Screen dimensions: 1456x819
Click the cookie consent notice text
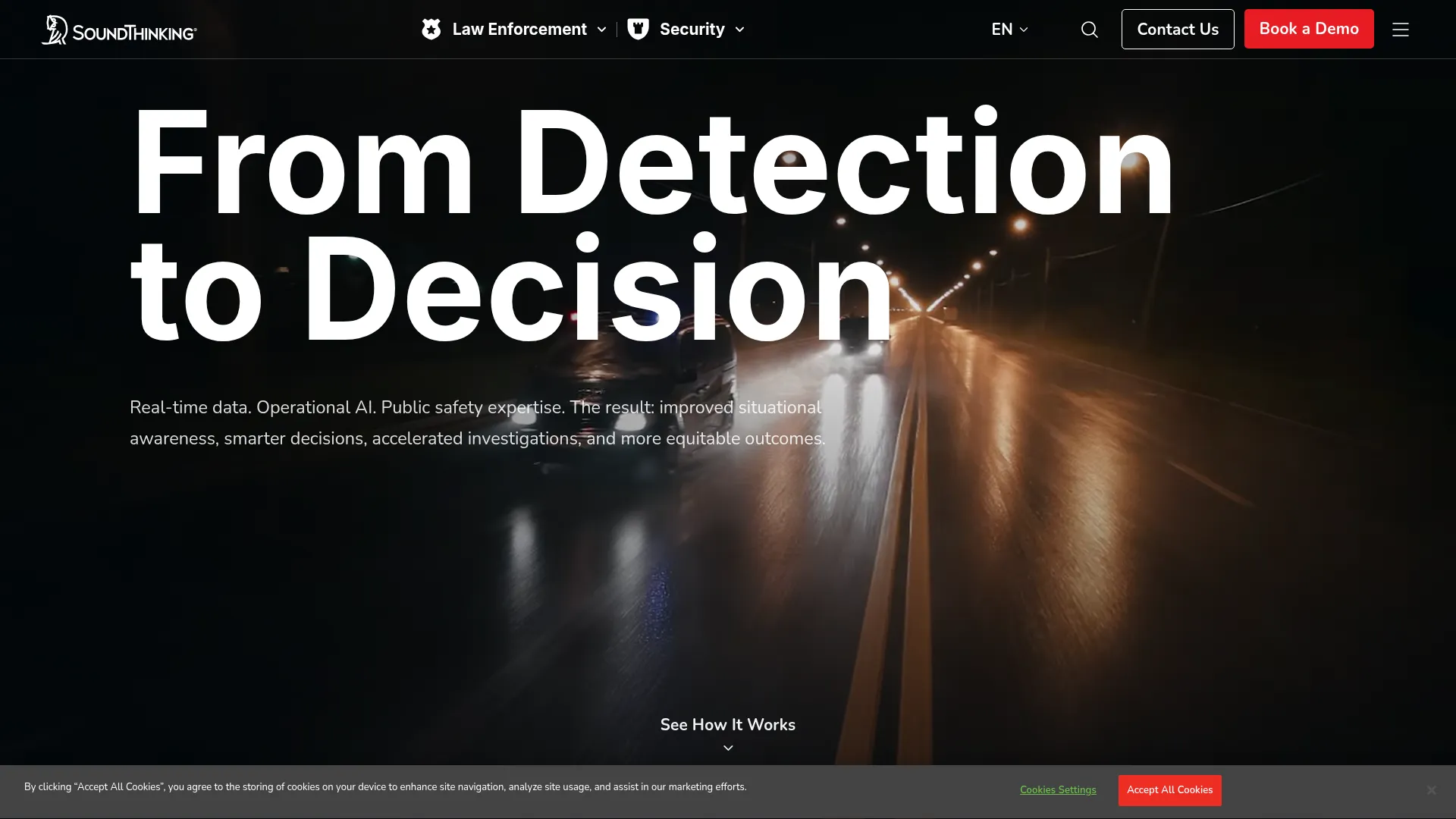385,787
